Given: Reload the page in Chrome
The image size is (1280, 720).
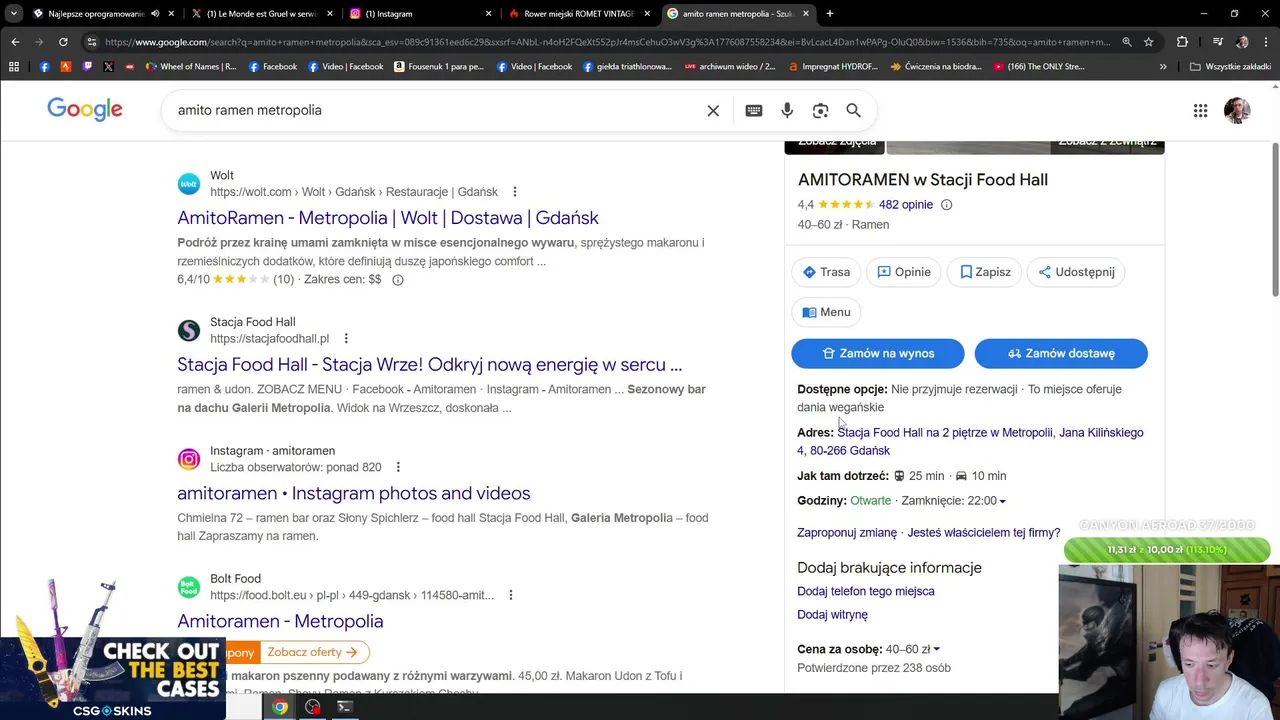Looking at the screenshot, I should tap(63, 42).
